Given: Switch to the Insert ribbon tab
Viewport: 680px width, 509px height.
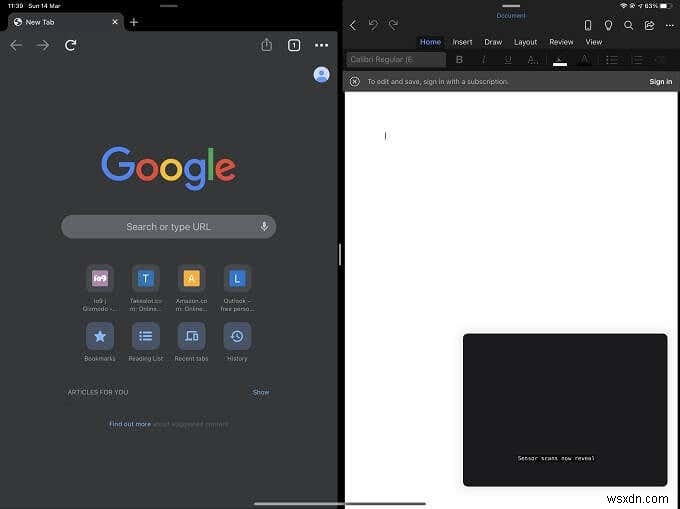Looking at the screenshot, I should point(462,42).
